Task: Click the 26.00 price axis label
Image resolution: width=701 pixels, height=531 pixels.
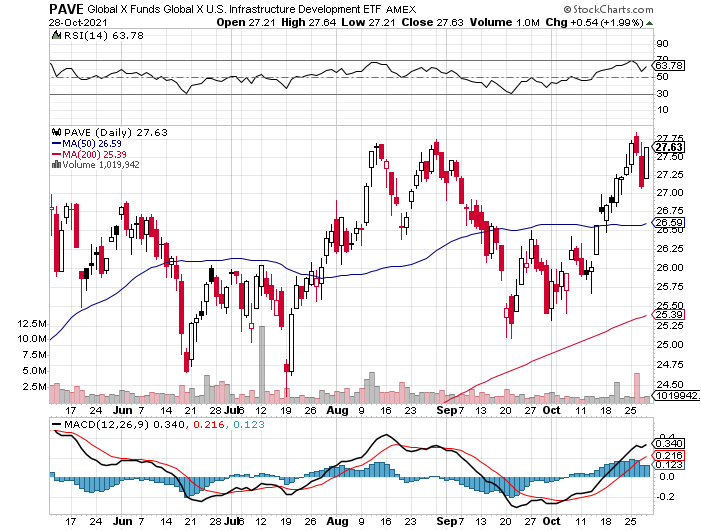Action: [x=670, y=267]
